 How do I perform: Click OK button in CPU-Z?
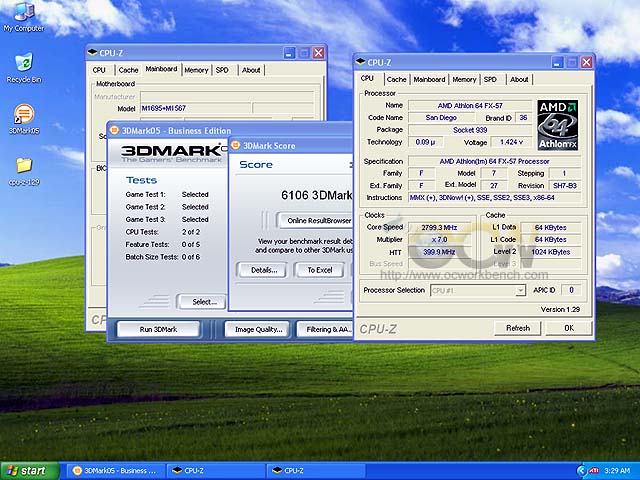tap(569, 328)
